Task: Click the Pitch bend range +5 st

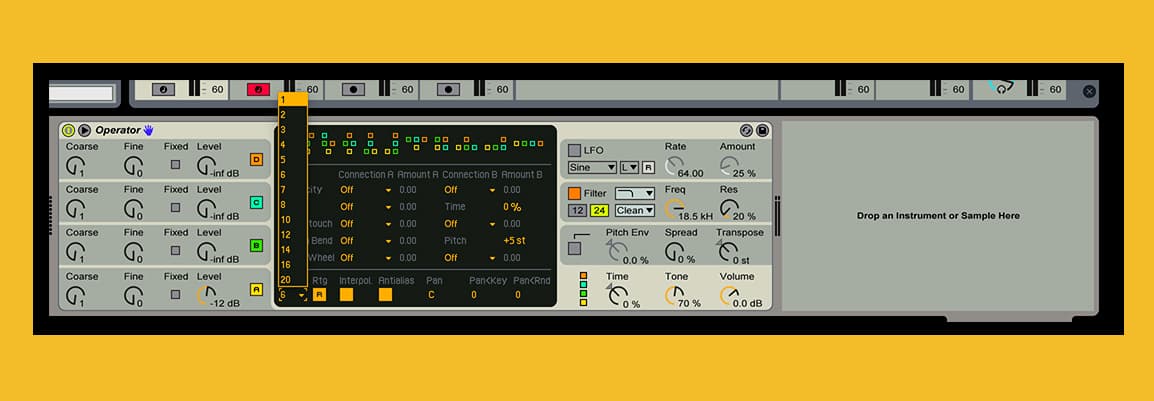Action: click(x=514, y=241)
